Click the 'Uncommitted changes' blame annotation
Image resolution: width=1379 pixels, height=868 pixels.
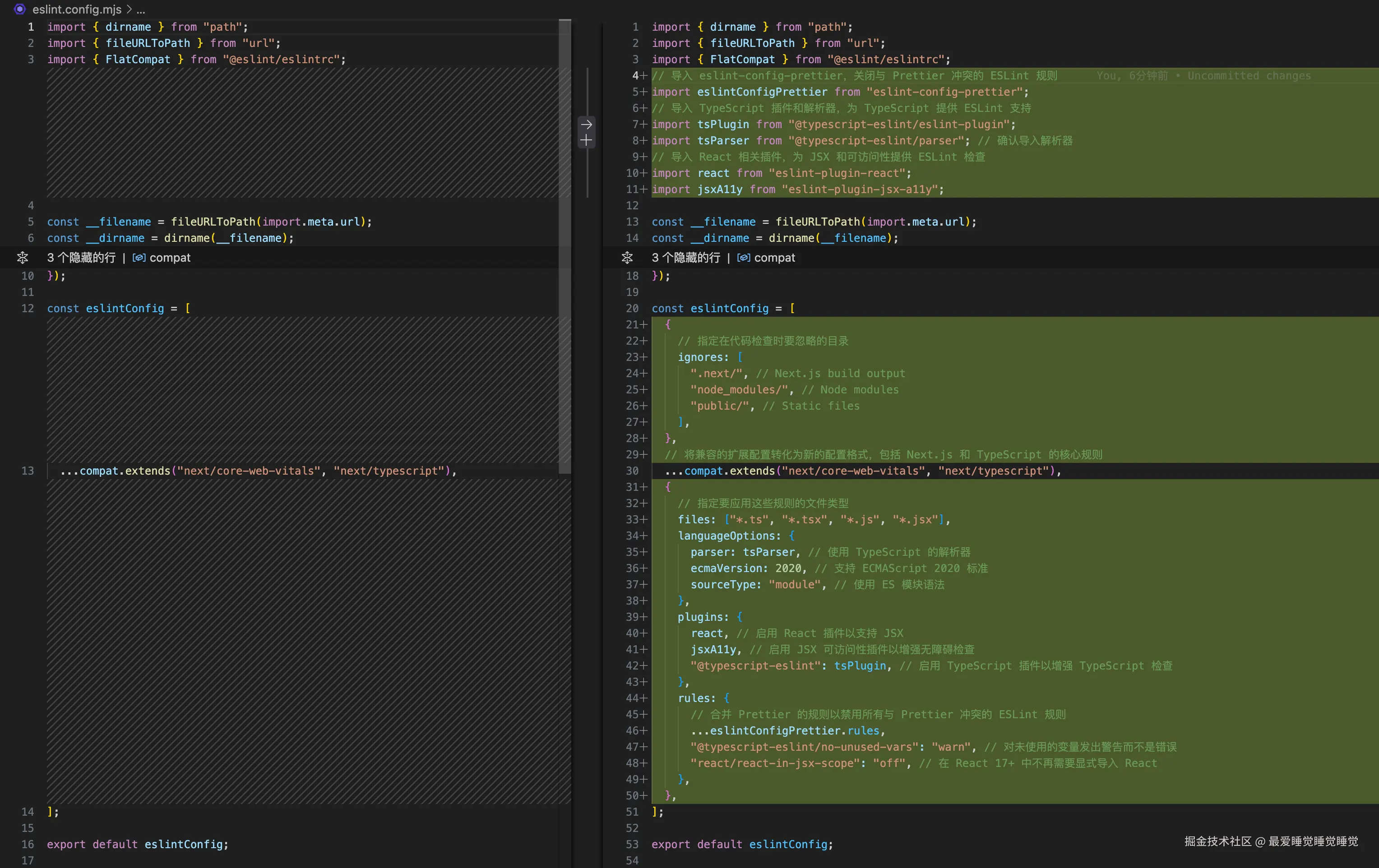pyautogui.click(x=1249, y=76)
